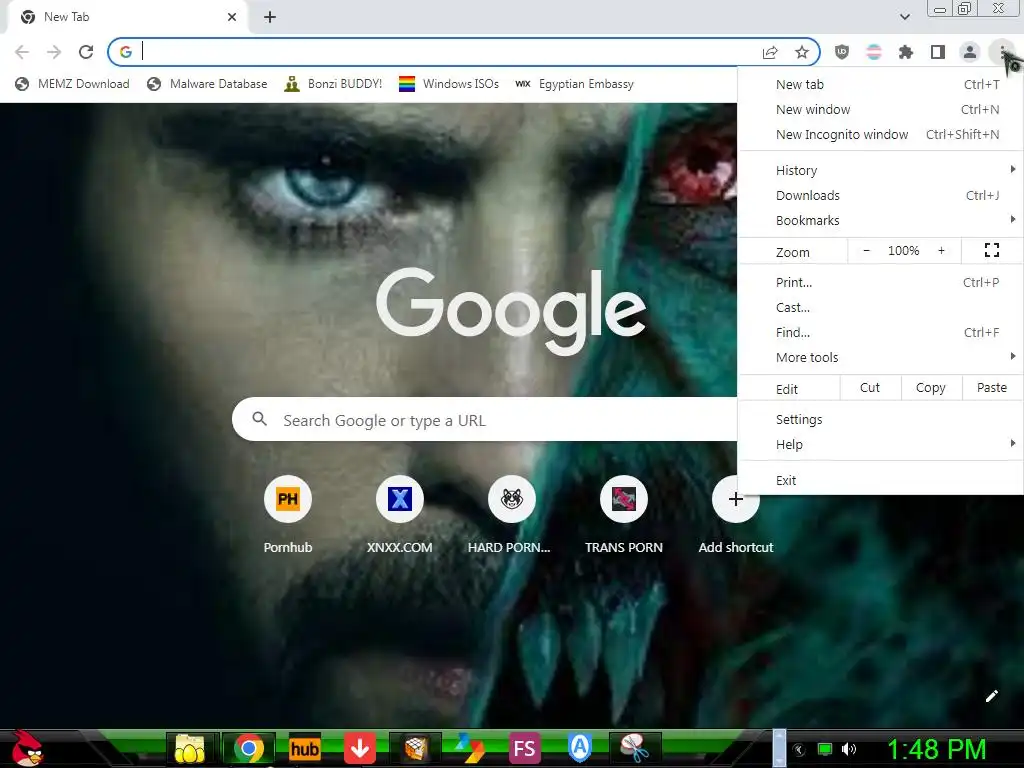The height and width of the screenshot is (768, 1024).
Task: Expand the Bookmarks submenu
Action: click(880, 221)
